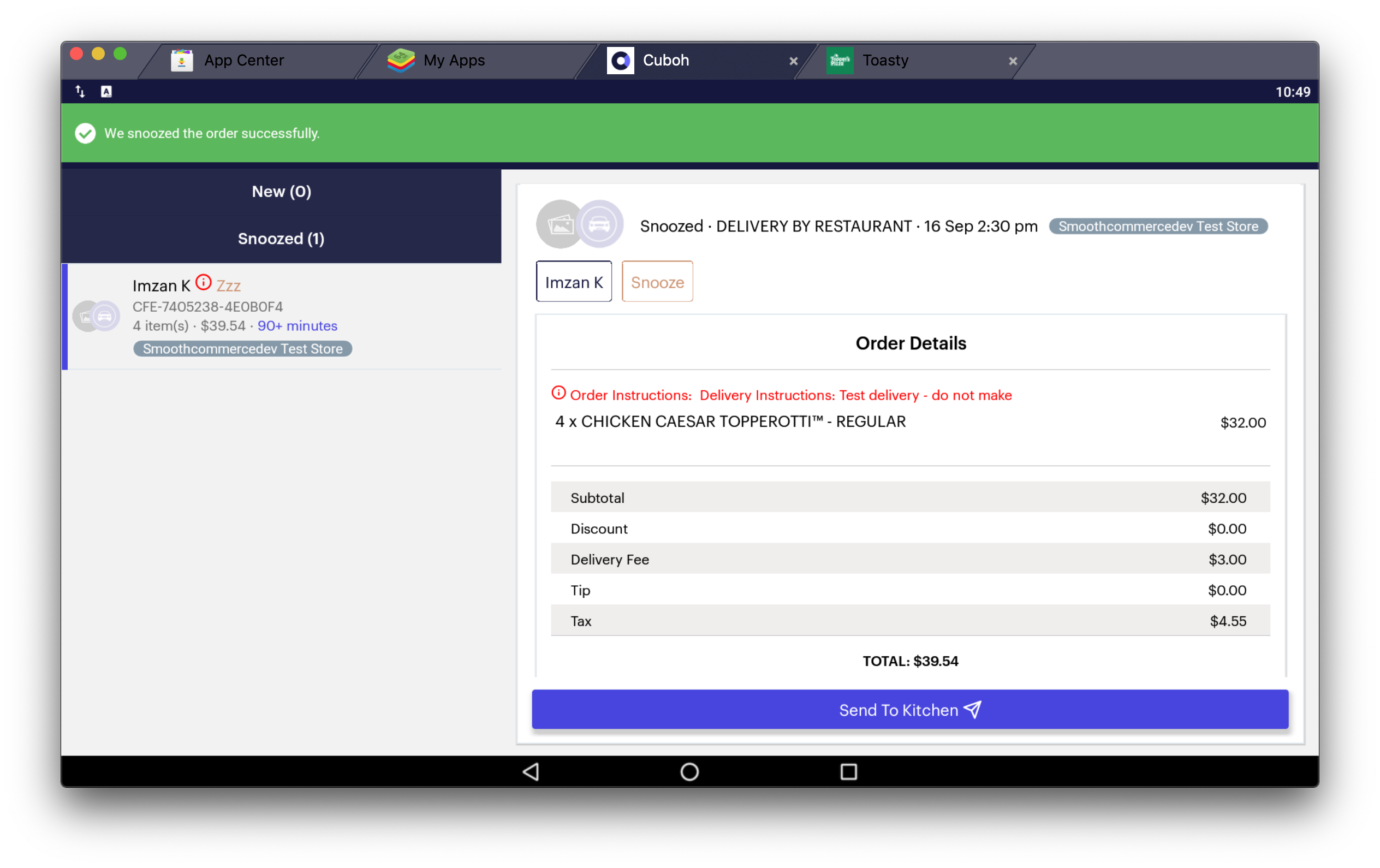Click the paper plane icon on Send To Kitchen
Image resolution: width=1380 pixels, height=868 pixels.
click(973, 709)
